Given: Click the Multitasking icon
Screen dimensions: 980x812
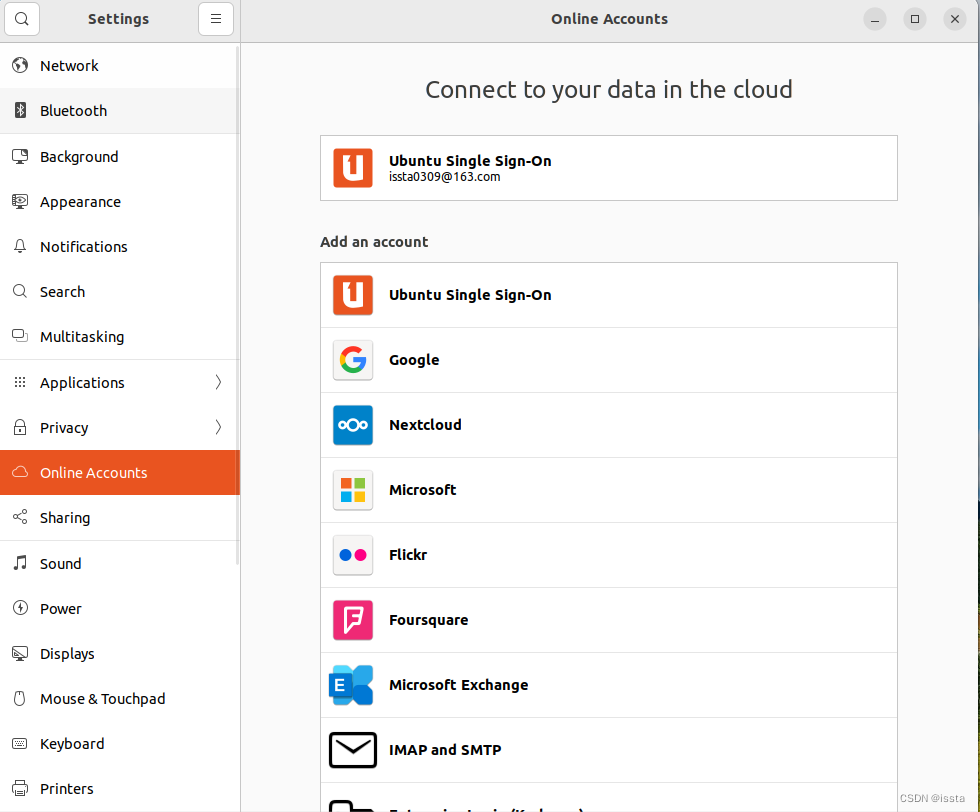Looking at the screenshot, I should [x=20, y=336].
